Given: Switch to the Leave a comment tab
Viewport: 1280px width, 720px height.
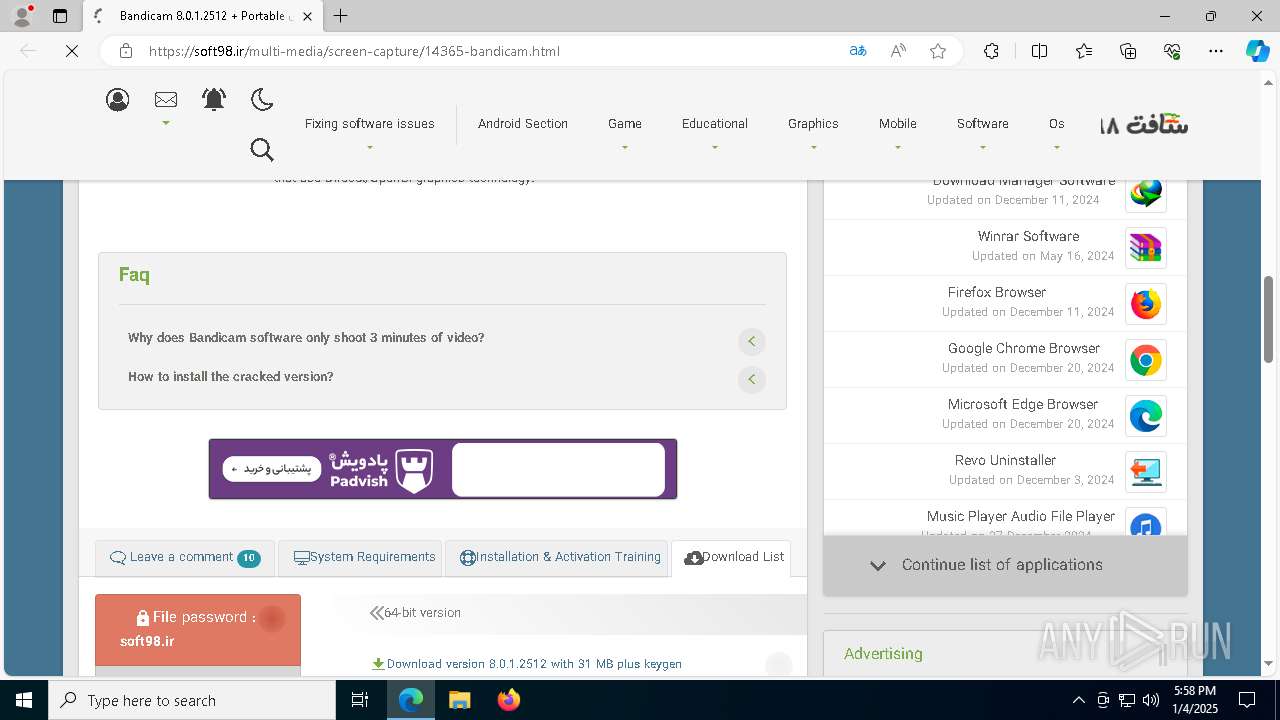Looking at the screenshot, I should 184,558.
